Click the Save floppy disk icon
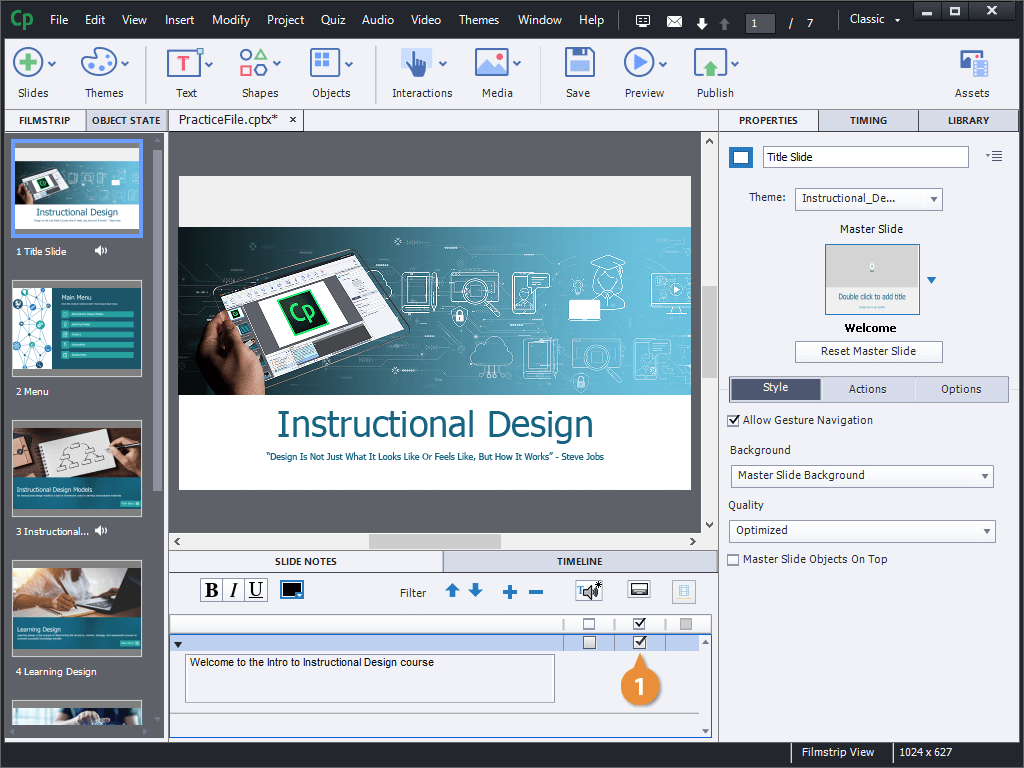Screen dimensions: 1024x768 pyautogui.click(x=578, y=63)
